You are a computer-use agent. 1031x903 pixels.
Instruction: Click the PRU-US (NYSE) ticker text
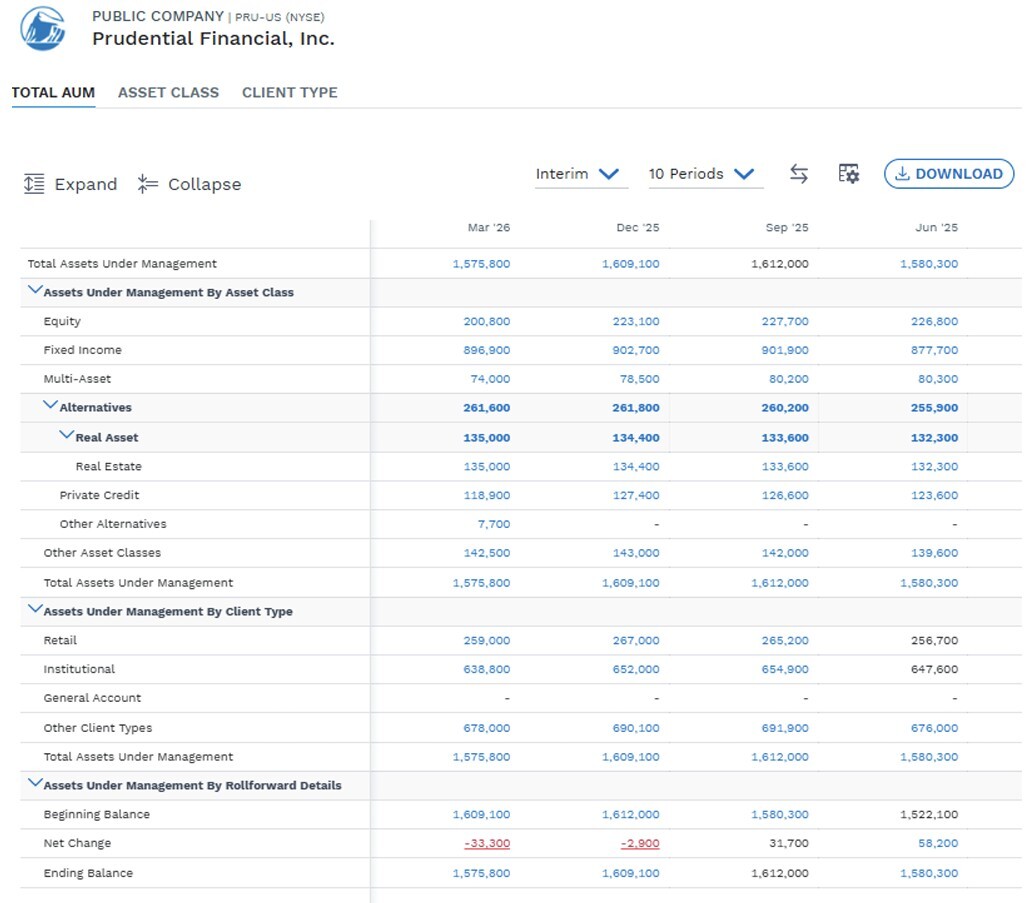tap(279, 17)
